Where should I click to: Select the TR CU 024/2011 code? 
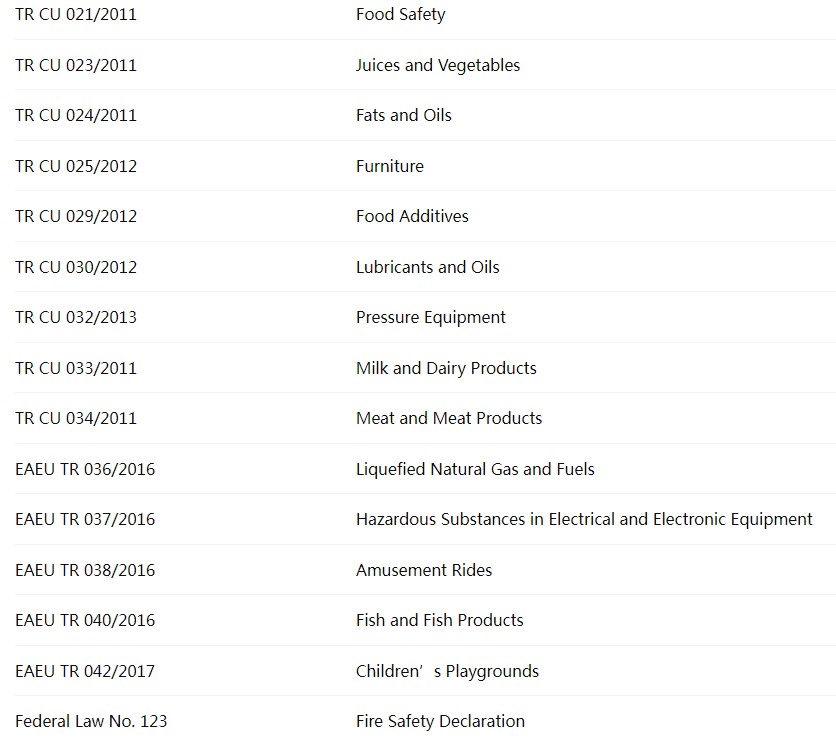click(76, 116)
